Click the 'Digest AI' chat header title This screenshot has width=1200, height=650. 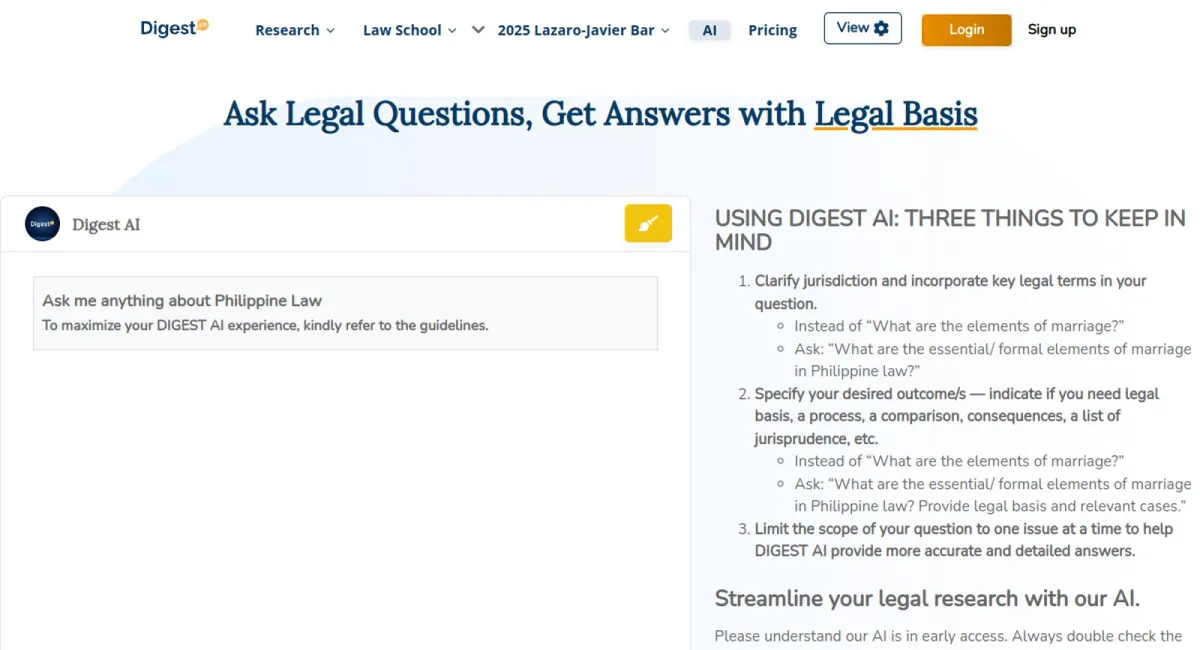tap(106, 225)
